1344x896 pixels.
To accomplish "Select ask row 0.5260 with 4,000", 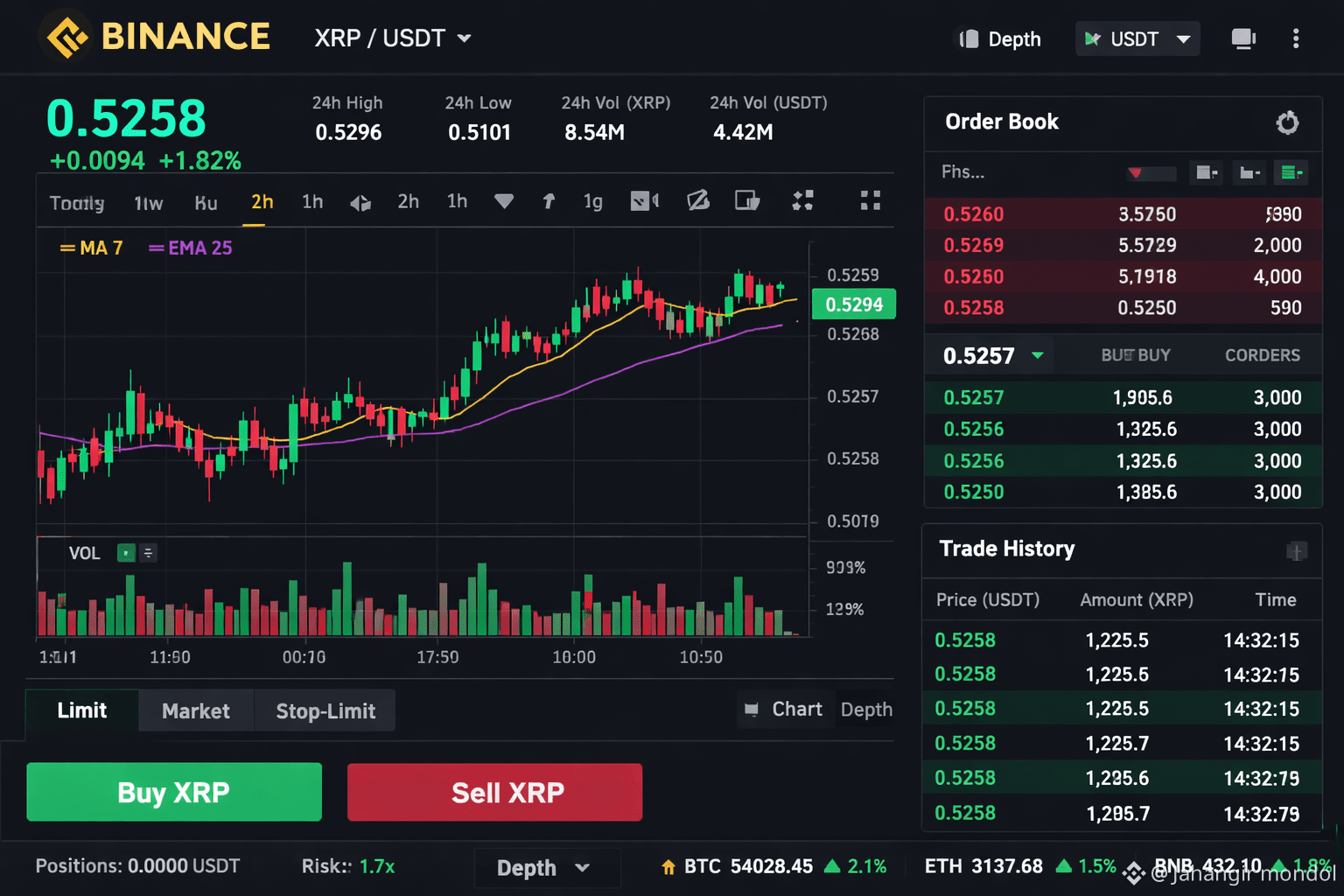I will click(1123, 276).
